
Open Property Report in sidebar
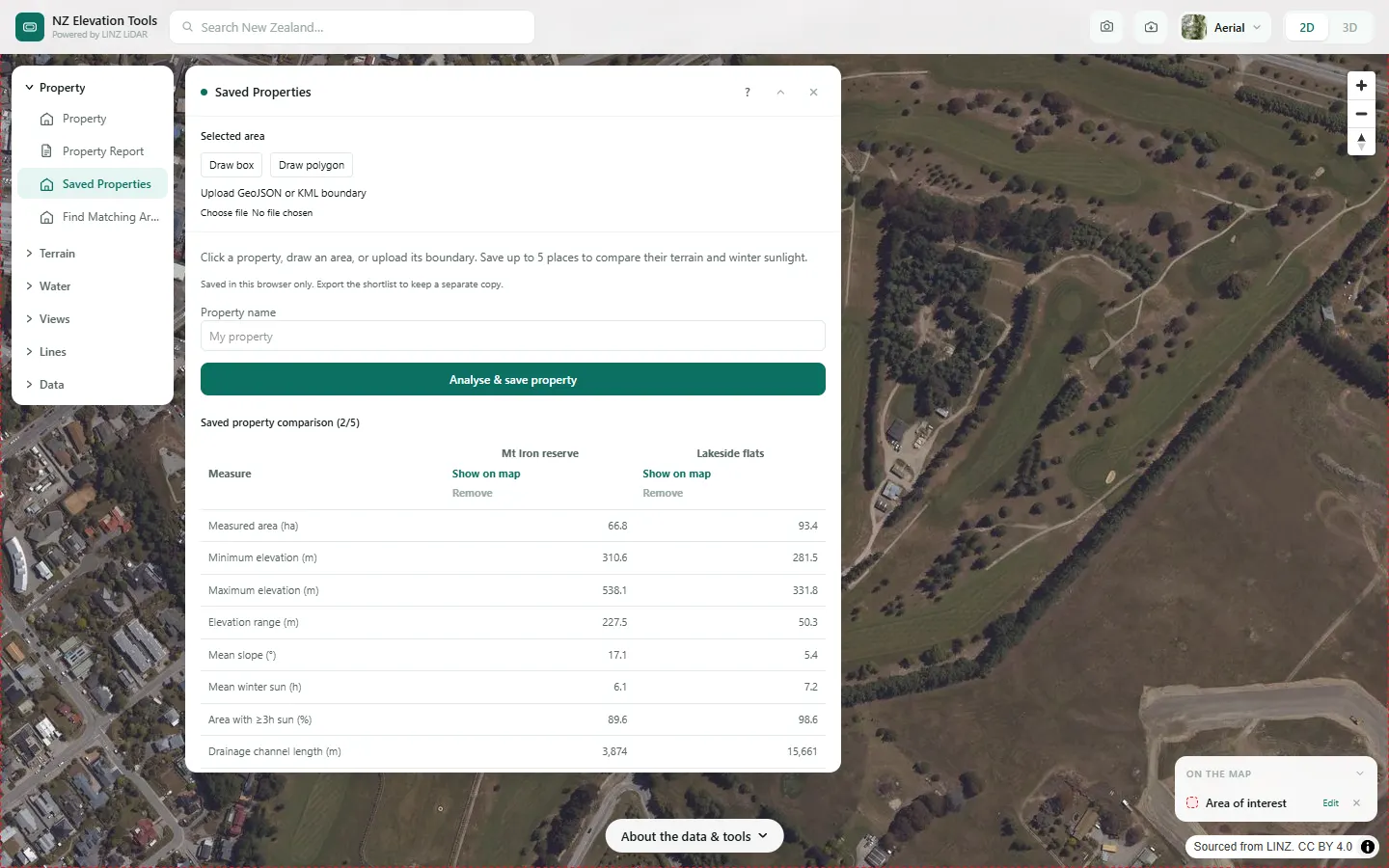pos(93,151)
